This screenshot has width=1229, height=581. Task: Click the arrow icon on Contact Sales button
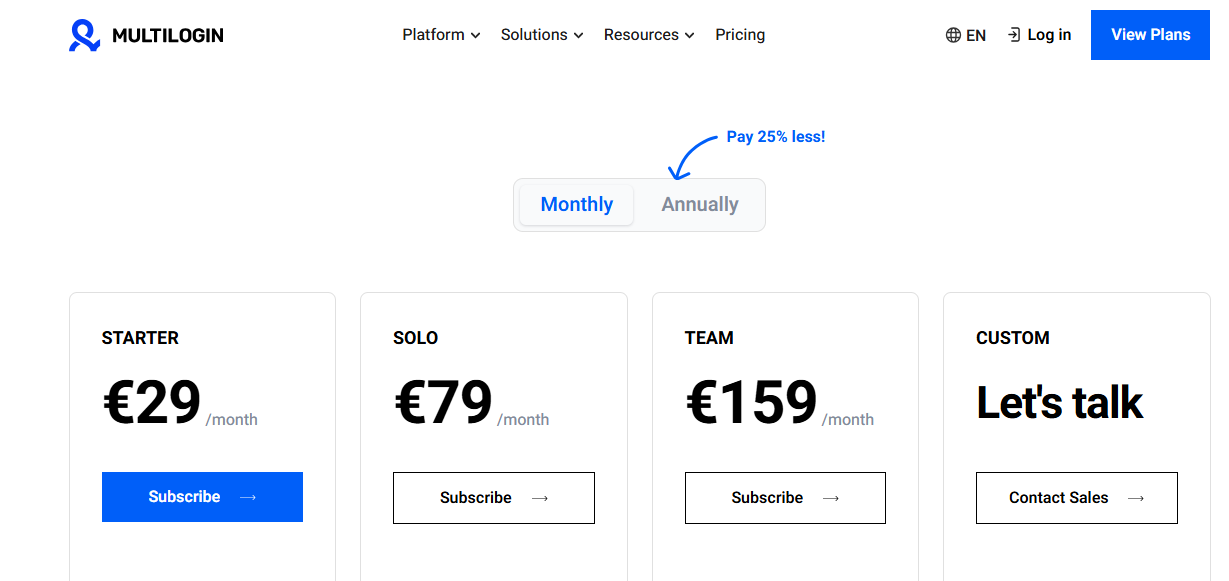pyautogui.click(x=1135, y=497)
